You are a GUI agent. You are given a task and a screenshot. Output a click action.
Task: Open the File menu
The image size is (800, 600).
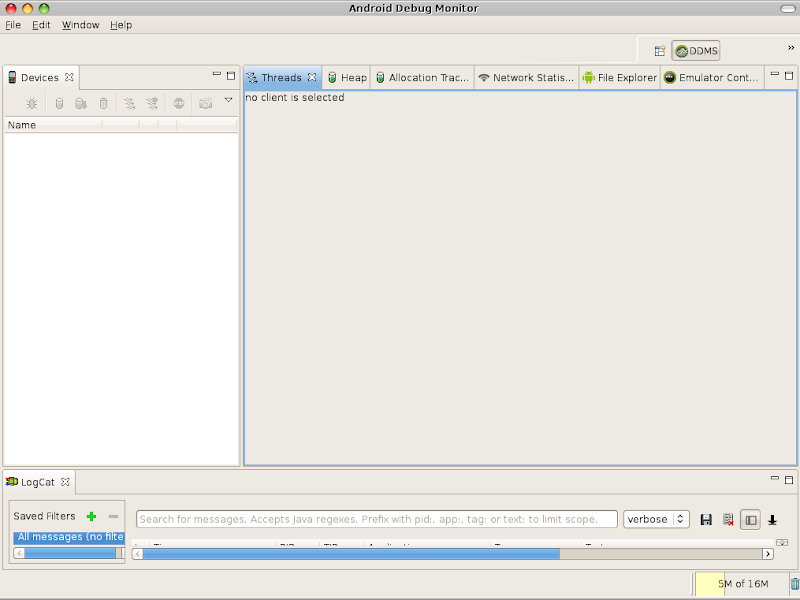click(x=13, y=25)
